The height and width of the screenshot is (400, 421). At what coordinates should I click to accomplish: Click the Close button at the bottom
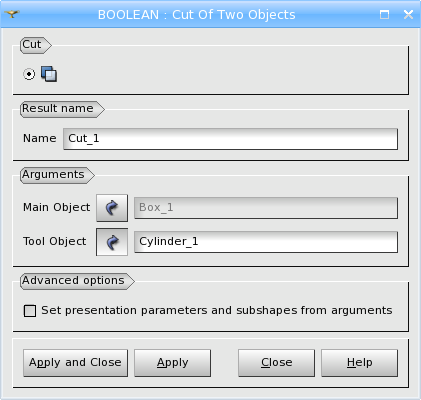click(x=276, y=363)
